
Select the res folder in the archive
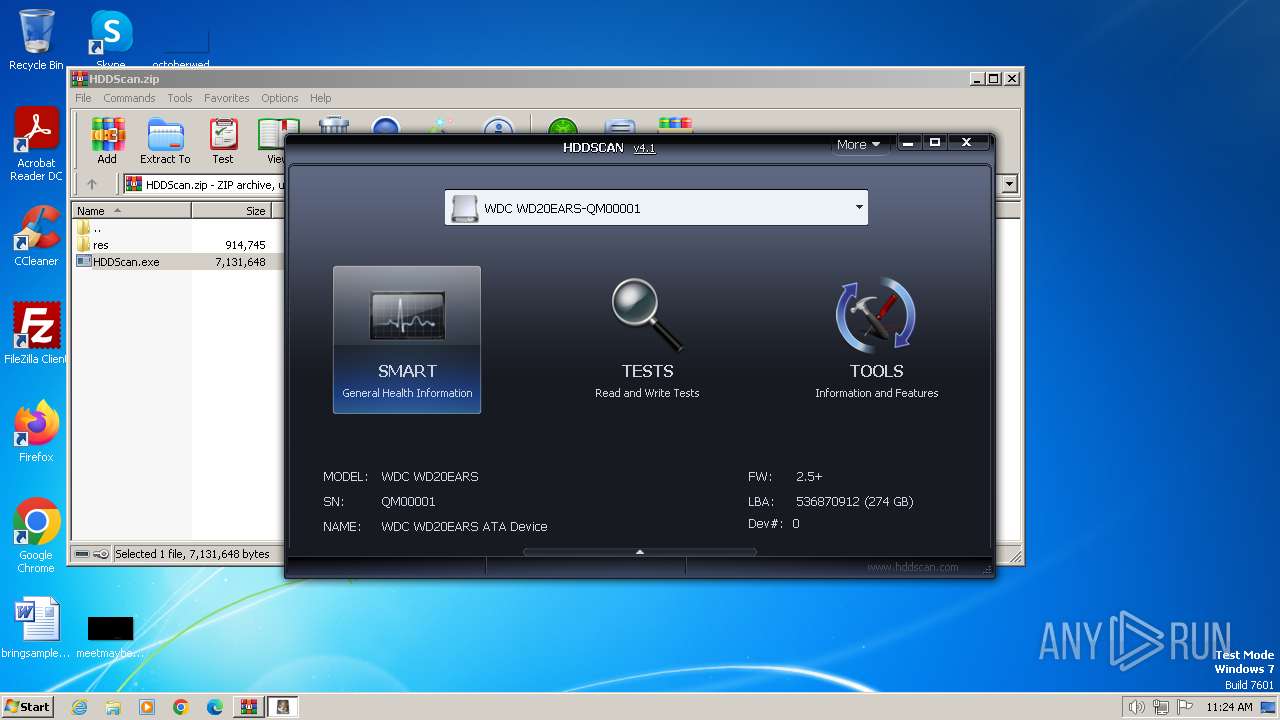101,245
